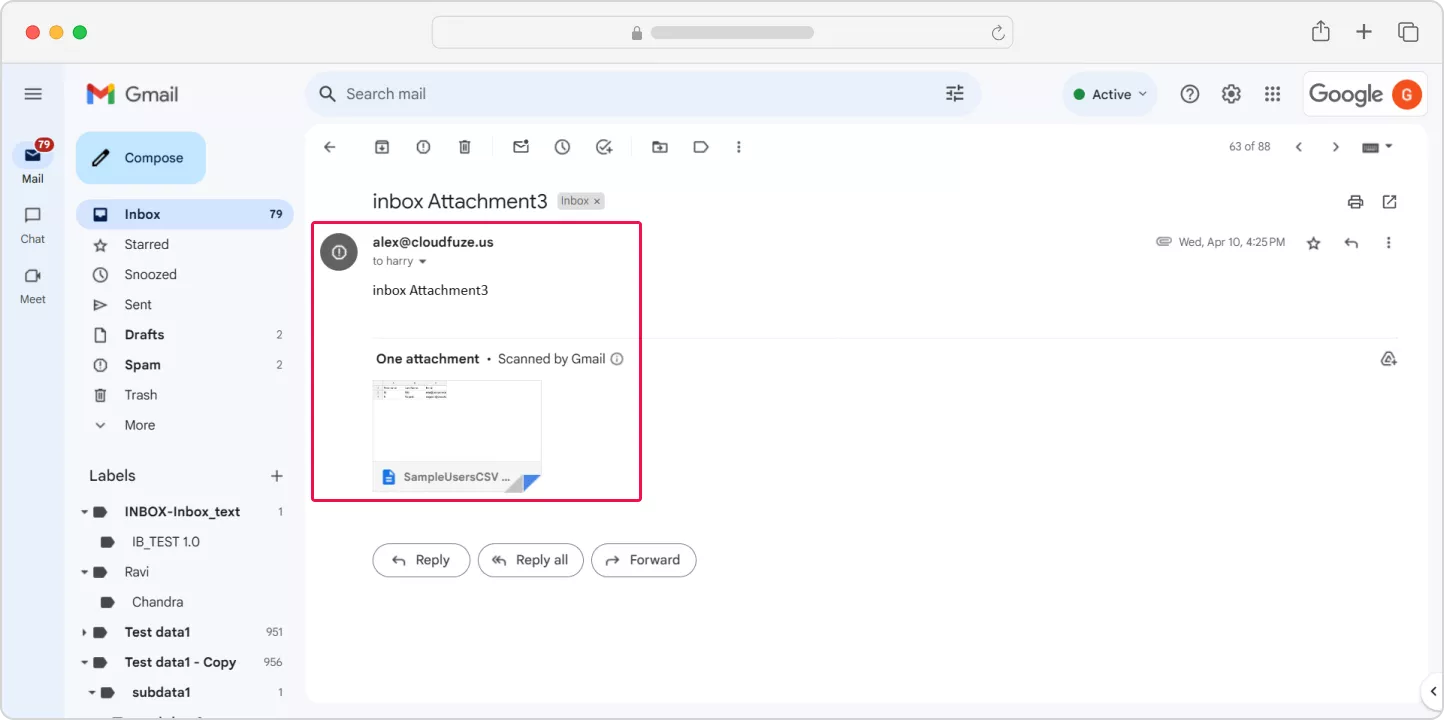The image size is (1444, 720).
Task: Click the Reply all button
Action: point(530,560)
